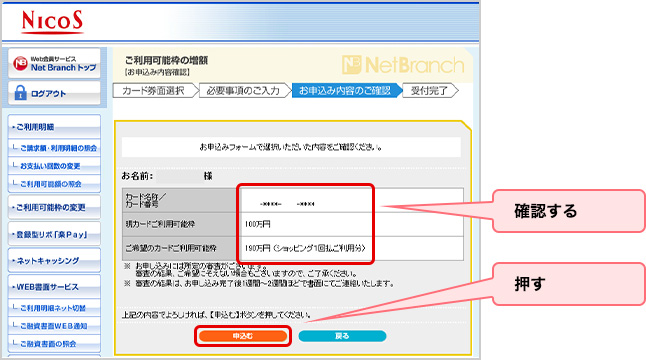
Task: Click the orange 申込む button
Action: click(243, 336)
